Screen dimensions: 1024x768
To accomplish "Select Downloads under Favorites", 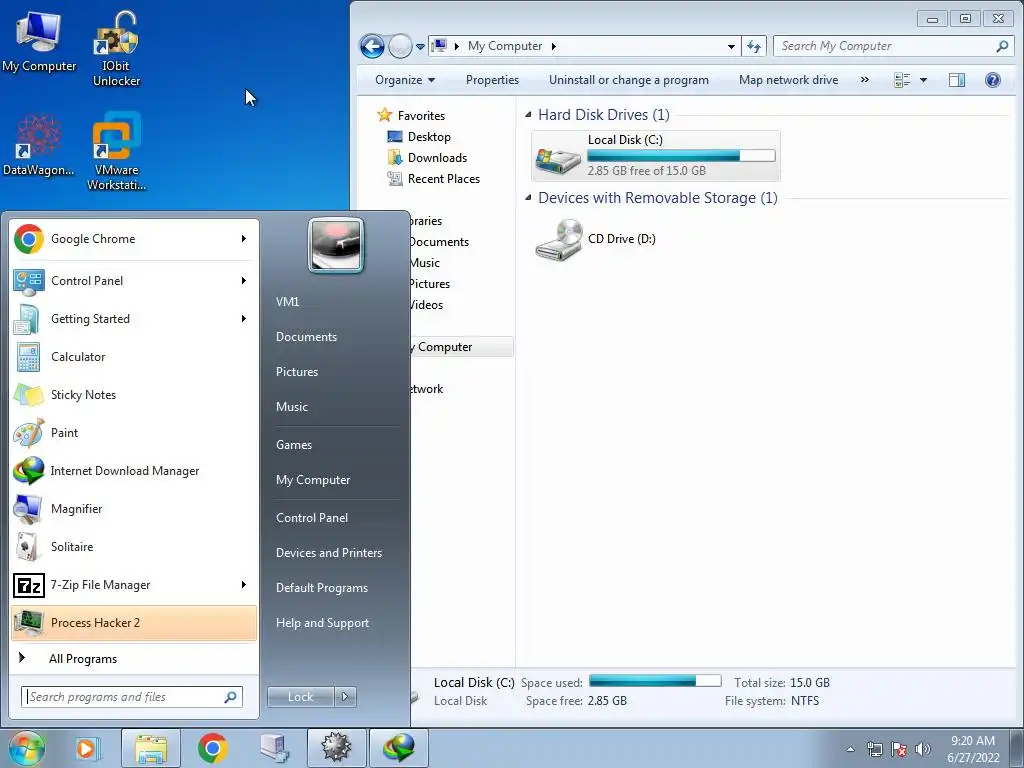I will [437, 158].
